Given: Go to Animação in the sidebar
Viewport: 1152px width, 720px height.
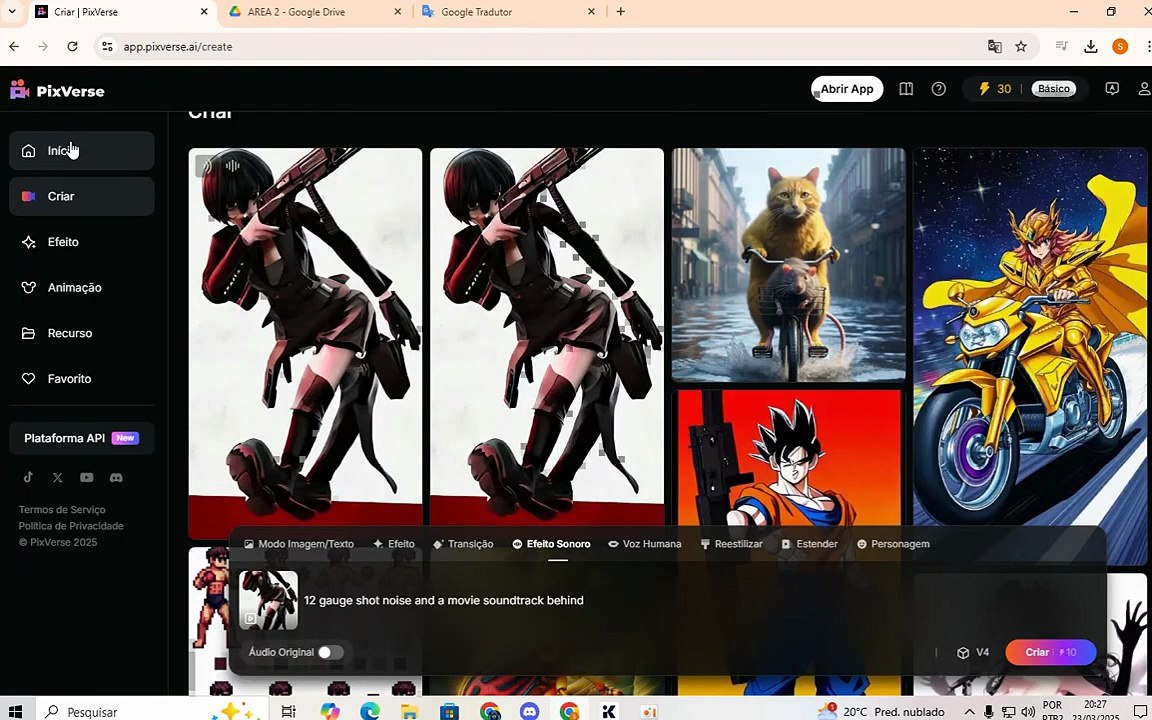Looking at the screenshot, I should pos(82,287).
